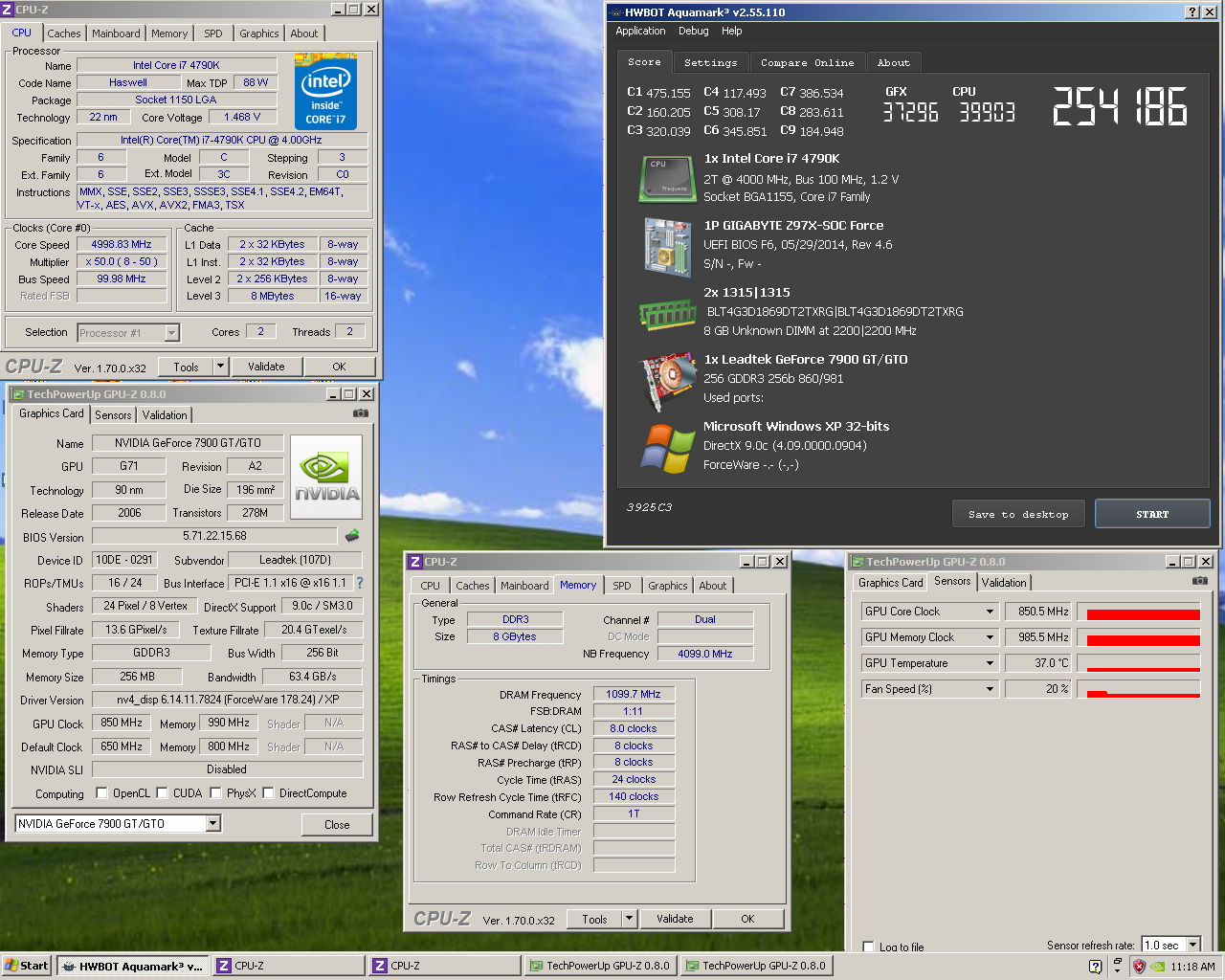This screenshot has width=1225, height=980.
Task: Expand the Tools dropdown arrow in top CPU-Z
Action: (x=220, y=367)
